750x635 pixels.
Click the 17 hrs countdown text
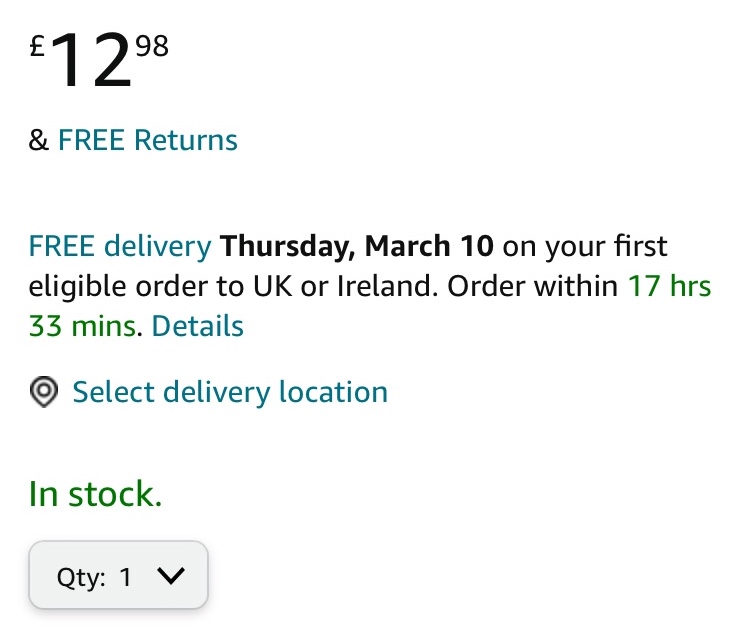coord(669,287)
